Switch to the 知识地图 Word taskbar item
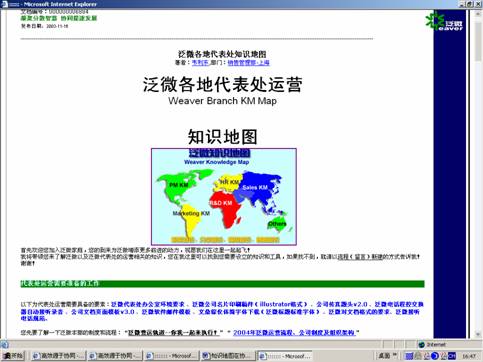The image size is (483, 362). coord(228,356)
